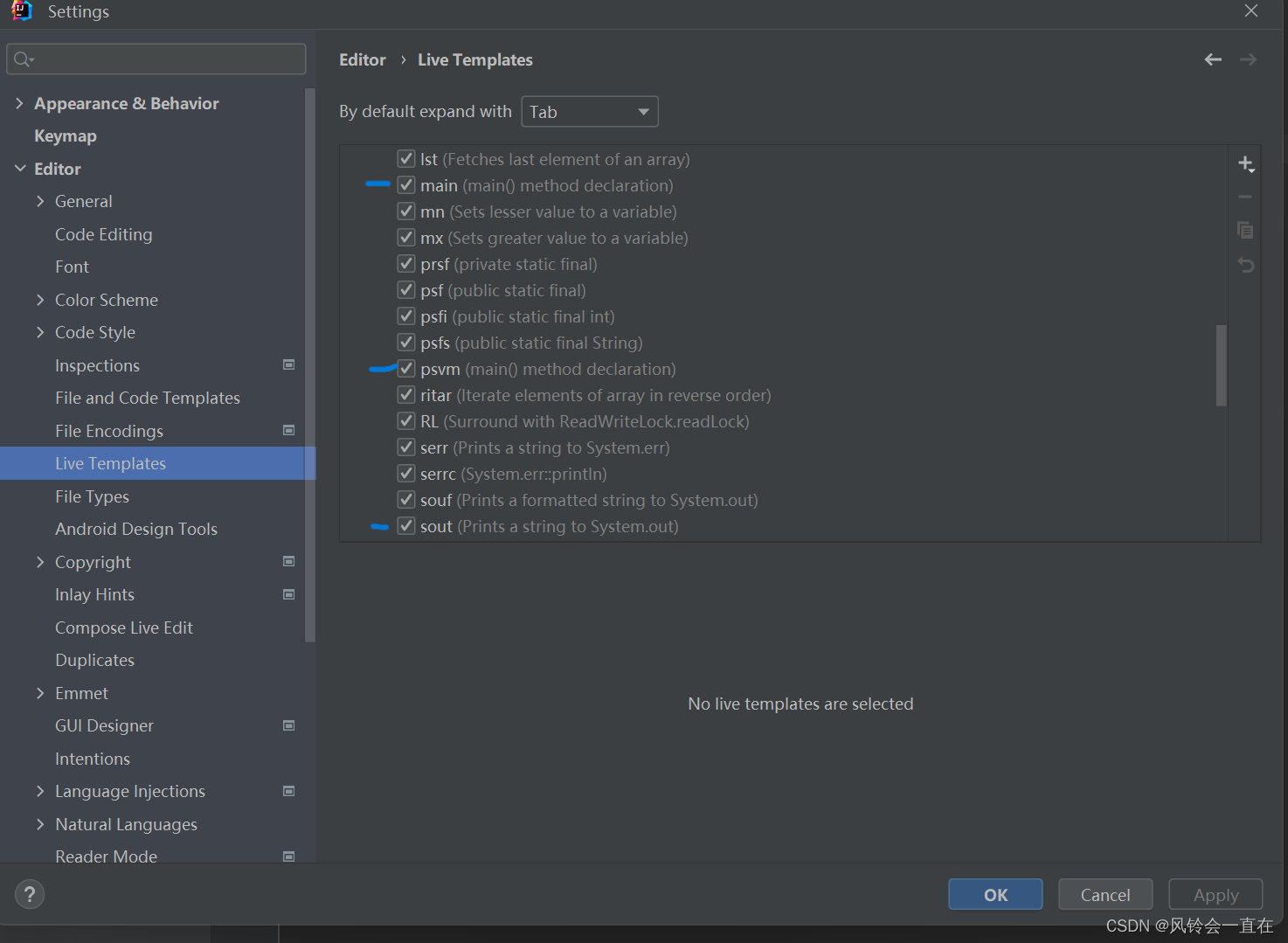Open the expand-with Tab dropdown
The height and width of the screenshot is (943, 1288).
590,112
